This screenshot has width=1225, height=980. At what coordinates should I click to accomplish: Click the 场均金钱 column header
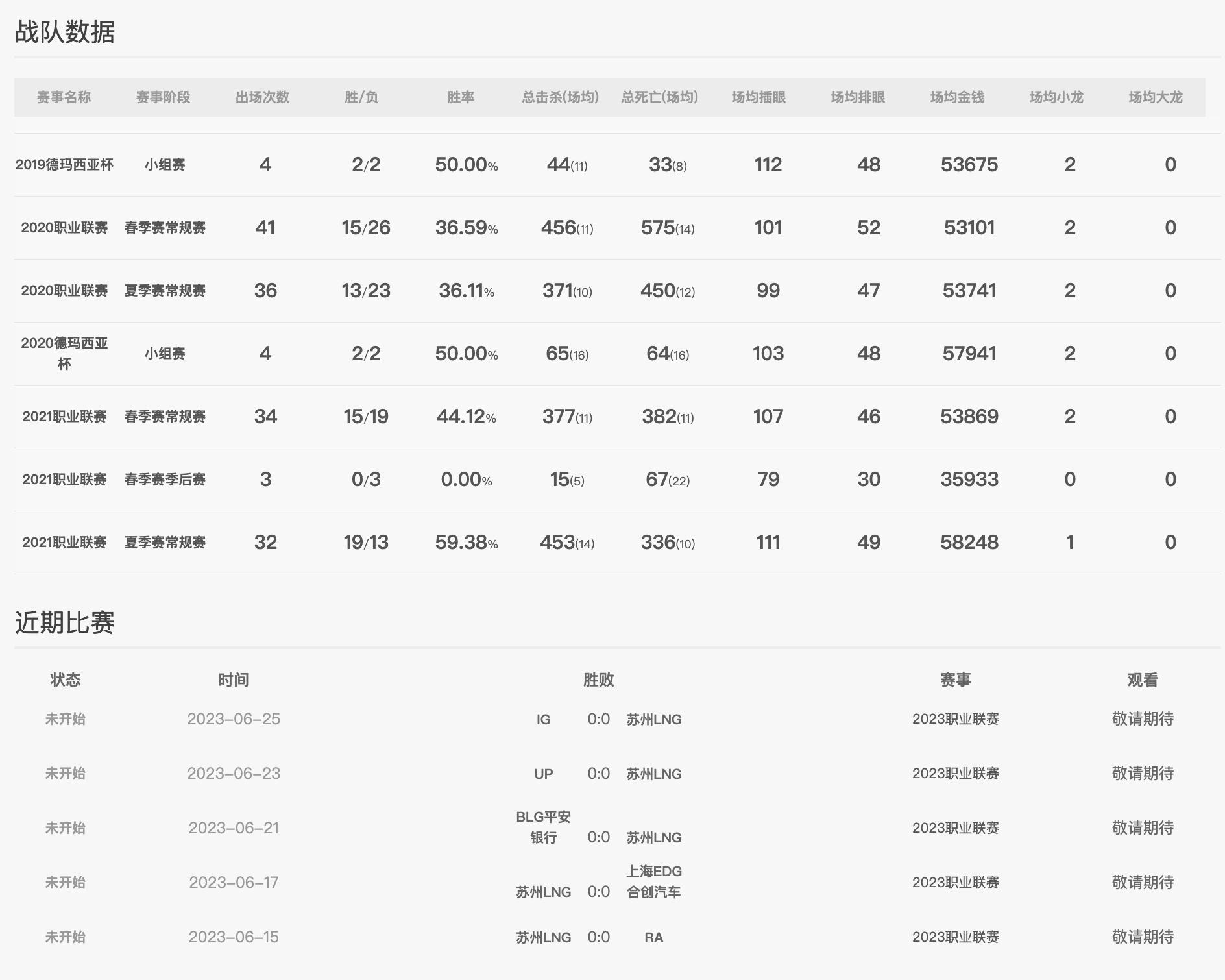[x=957, y=97]
